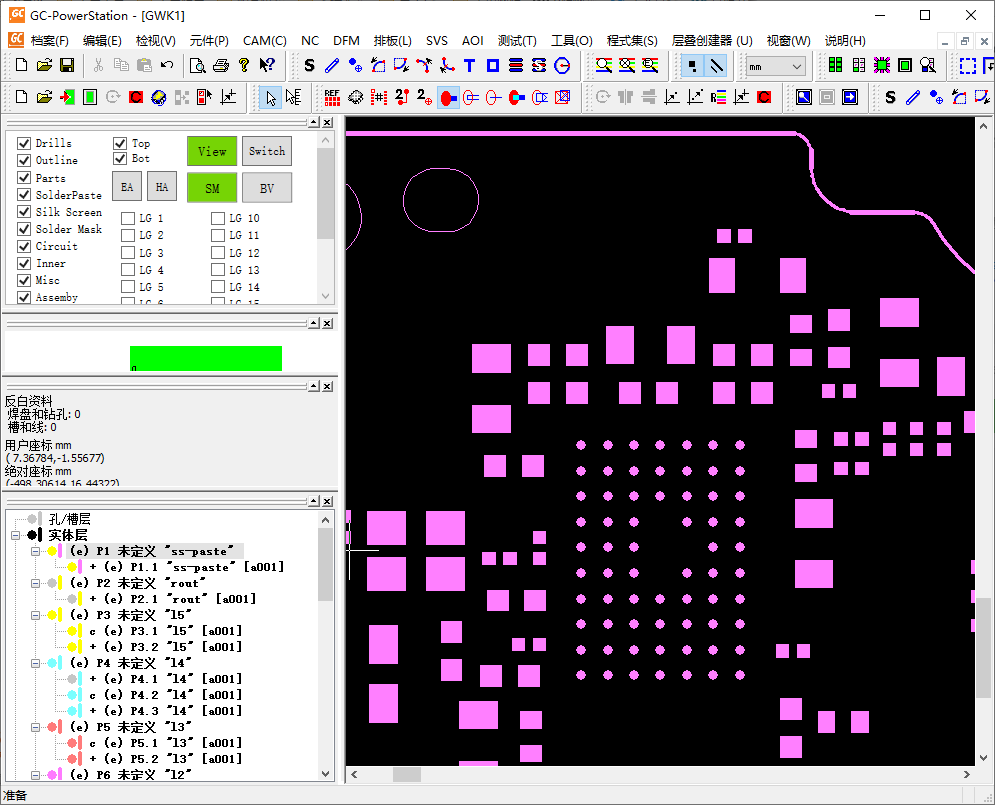The height and width of the screenshot is (805, 995).
Task: Click the Save floppy disk icon
Action: pos(67,66)
